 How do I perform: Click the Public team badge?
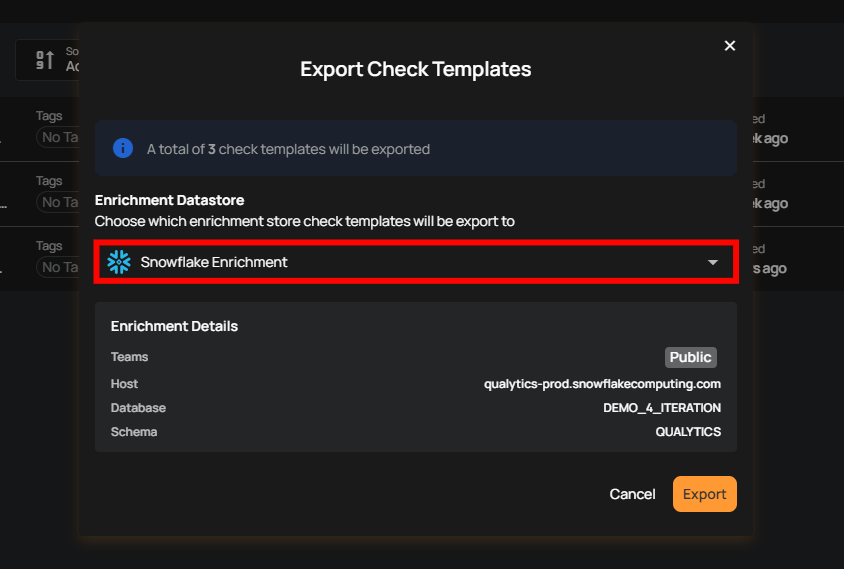pyautogui.click(x=691, y=357)
